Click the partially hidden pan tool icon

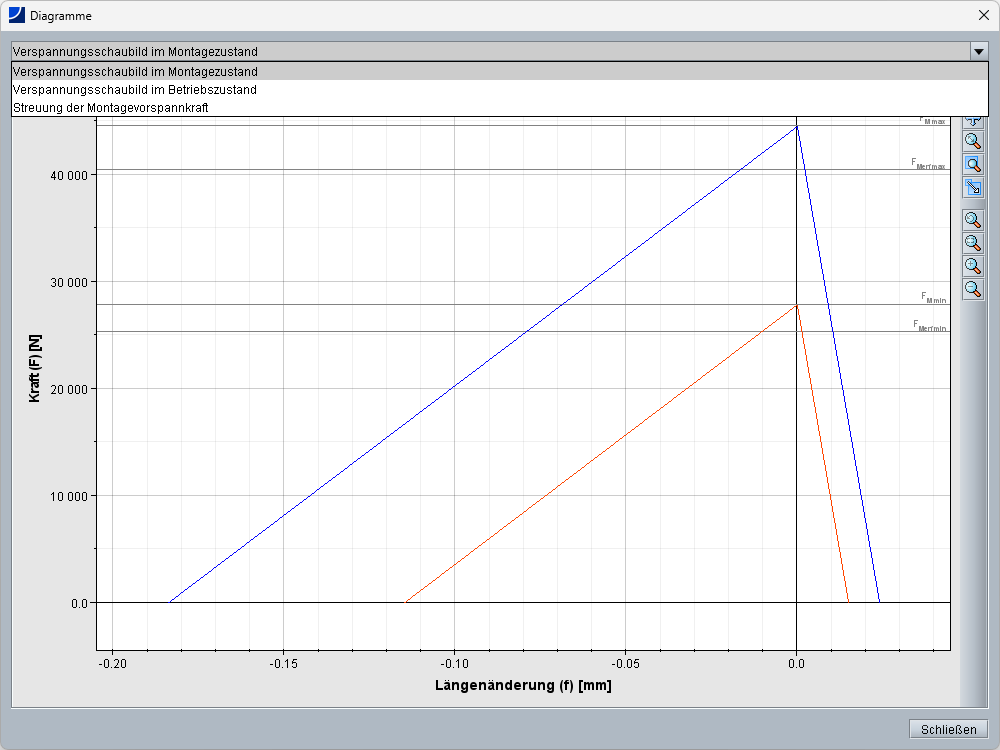point(972,121)
